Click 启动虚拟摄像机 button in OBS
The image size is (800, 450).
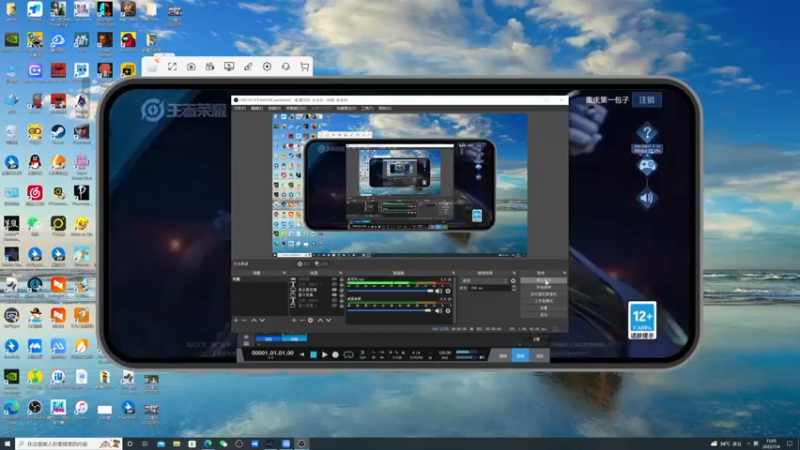[543, 294]
